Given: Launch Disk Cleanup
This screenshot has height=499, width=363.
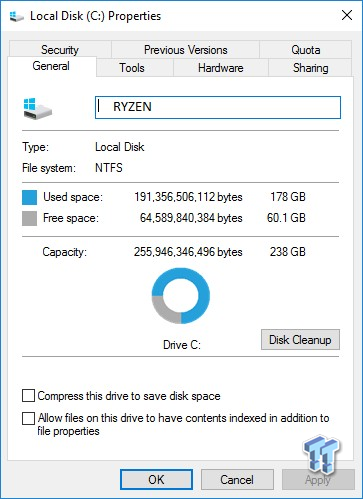Looking at the screenshot, I should 300,340.
